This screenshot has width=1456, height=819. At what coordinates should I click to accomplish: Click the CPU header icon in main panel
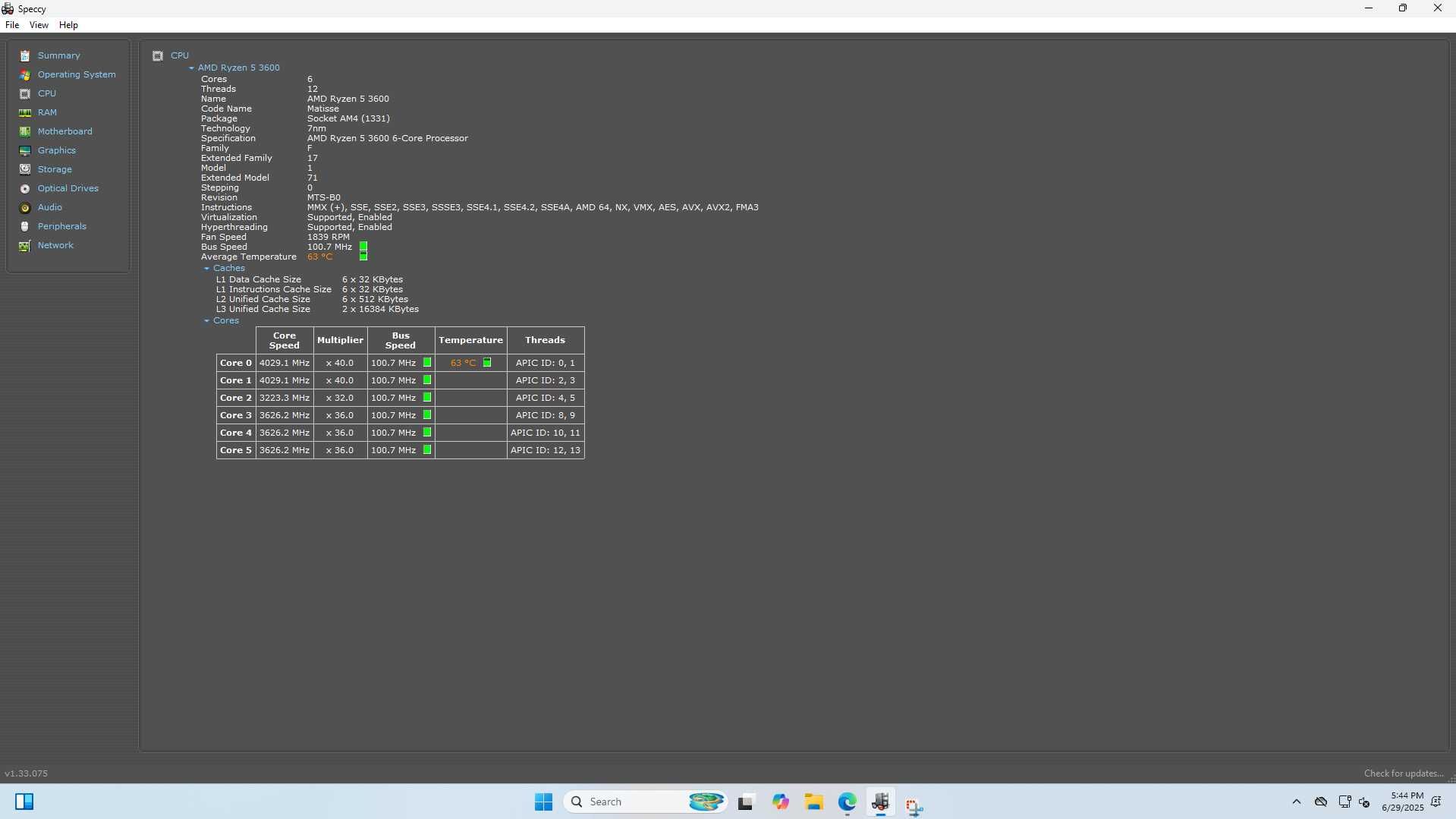(158, 56)
